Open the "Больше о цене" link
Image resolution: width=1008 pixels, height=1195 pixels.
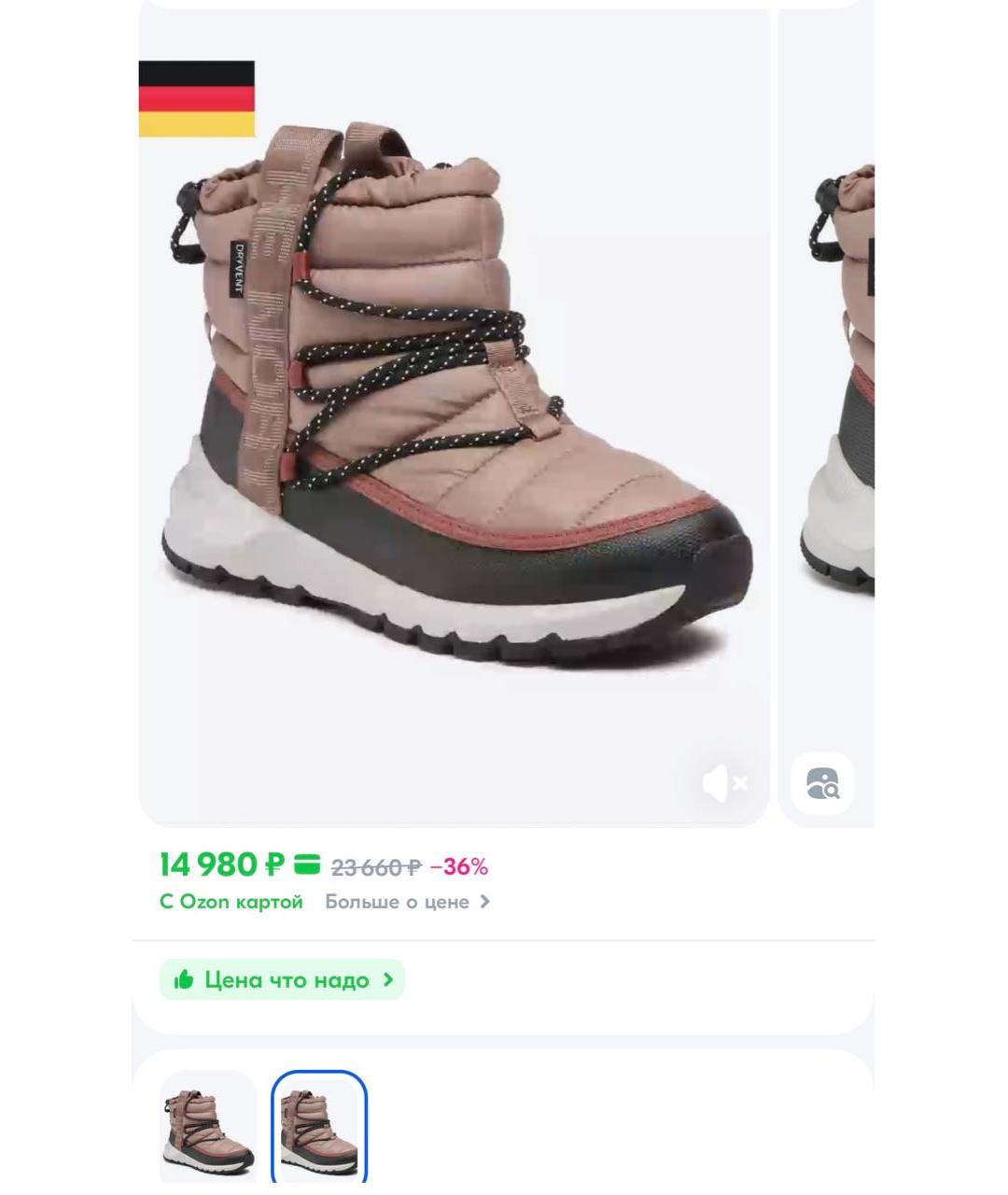[397, 902]
